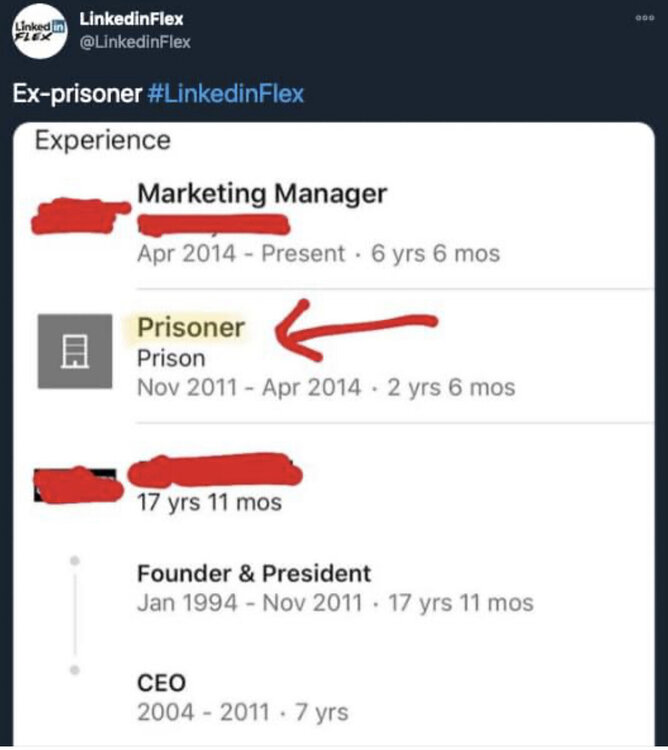Click the redacted company logo above 17 yrs 11 mos
The image size is (668, 750).
coord(76,483)
